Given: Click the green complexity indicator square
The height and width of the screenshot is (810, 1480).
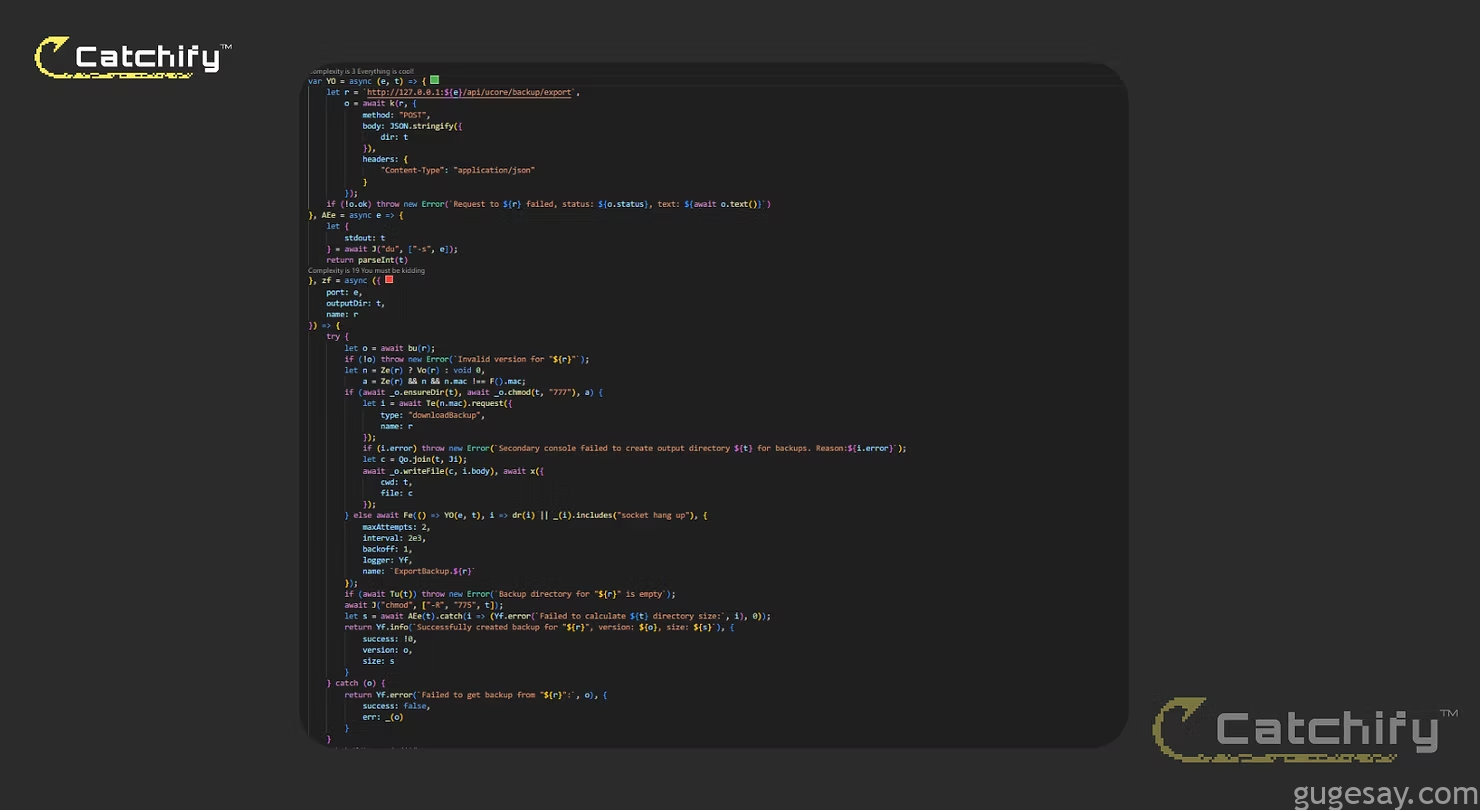Looking at the screenshot, I should [434, 80].
